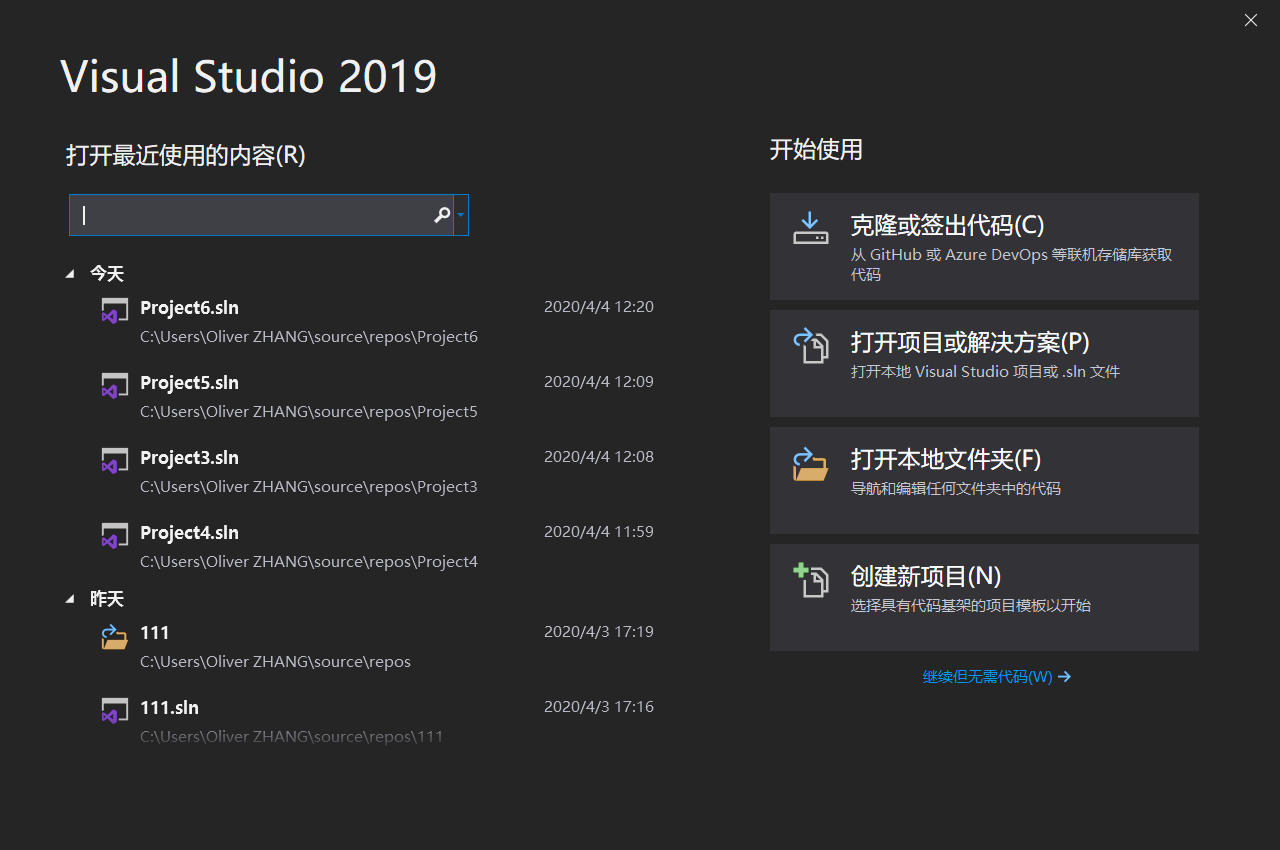Click the 111.sln solution icon
Viewport: 1280px width, 850px height.
click(115, 710)
